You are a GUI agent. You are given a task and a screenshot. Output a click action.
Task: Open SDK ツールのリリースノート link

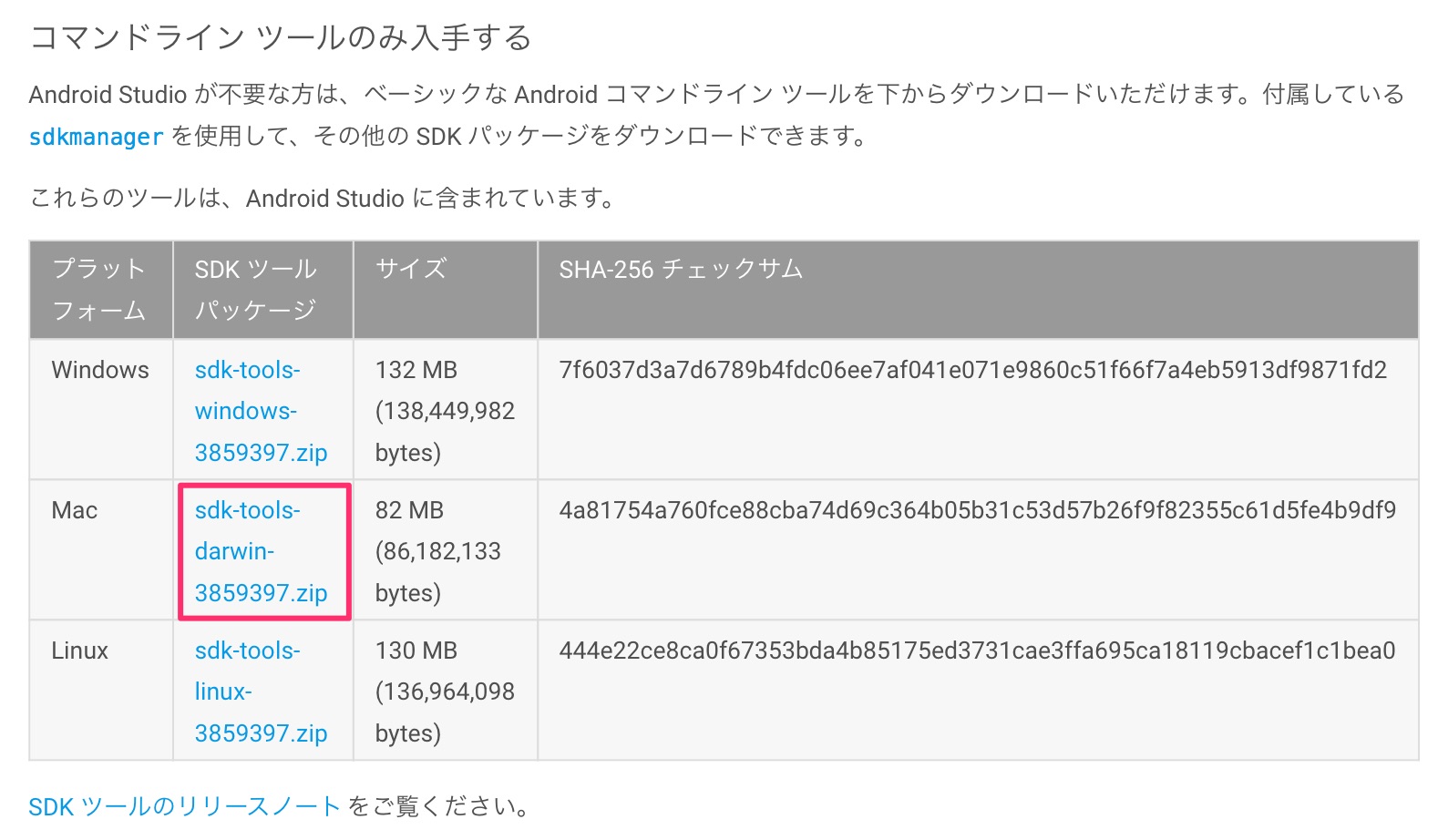pyautogui.click(x=182, y=805)
